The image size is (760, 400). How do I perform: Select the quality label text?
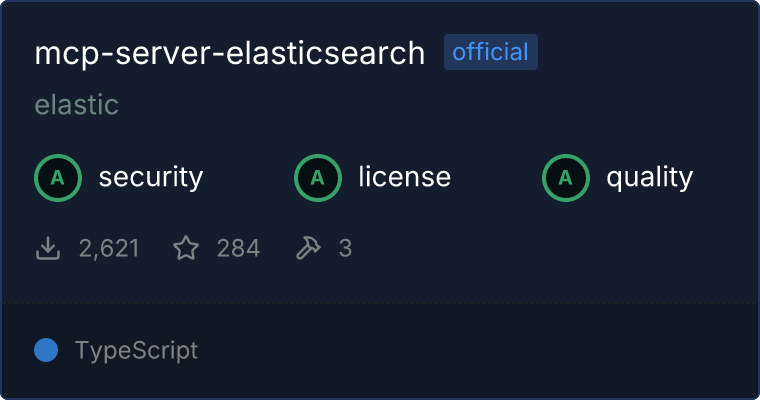tap(649, 177)
